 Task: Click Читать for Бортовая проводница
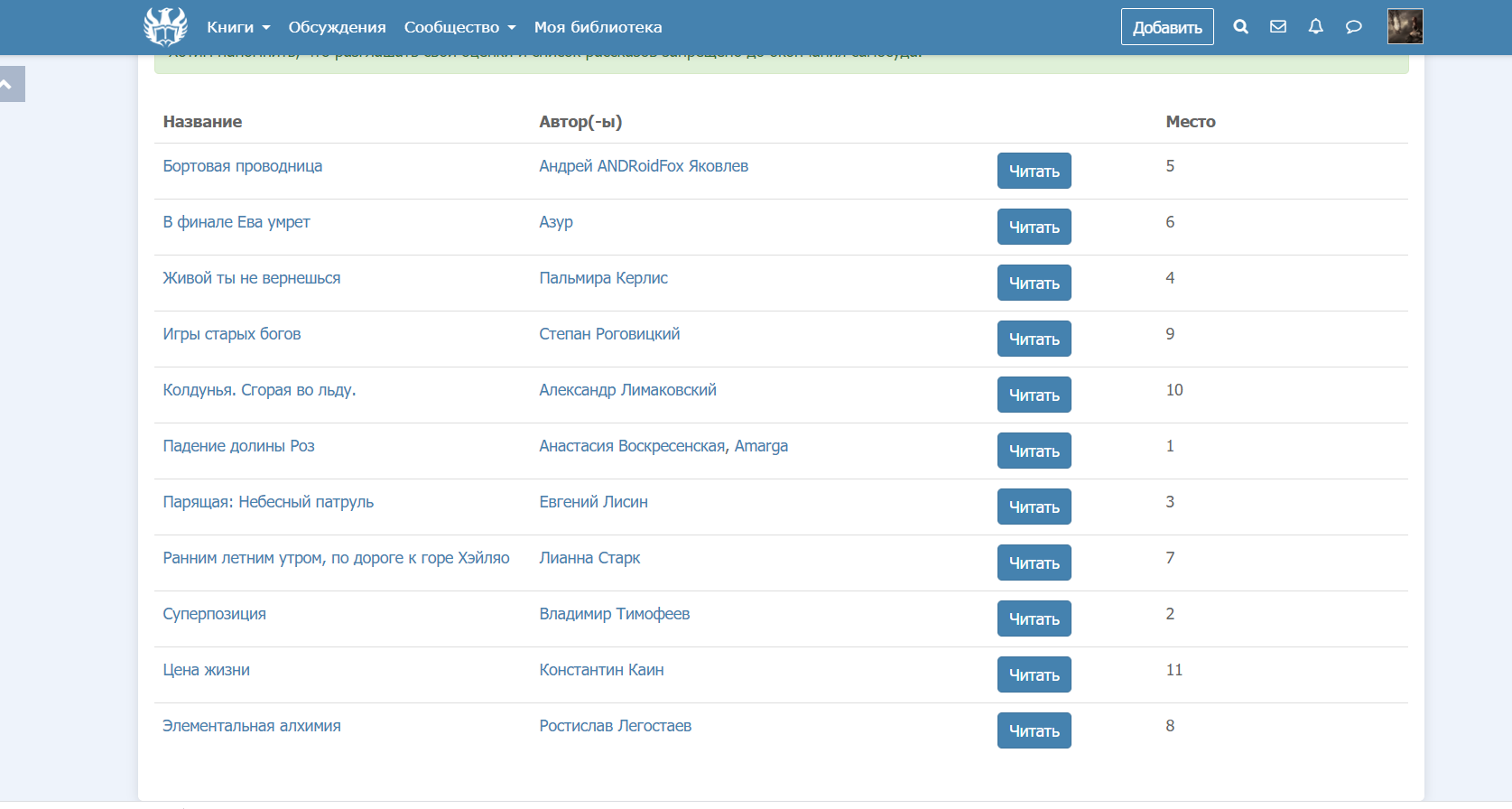click(1034, 171)
